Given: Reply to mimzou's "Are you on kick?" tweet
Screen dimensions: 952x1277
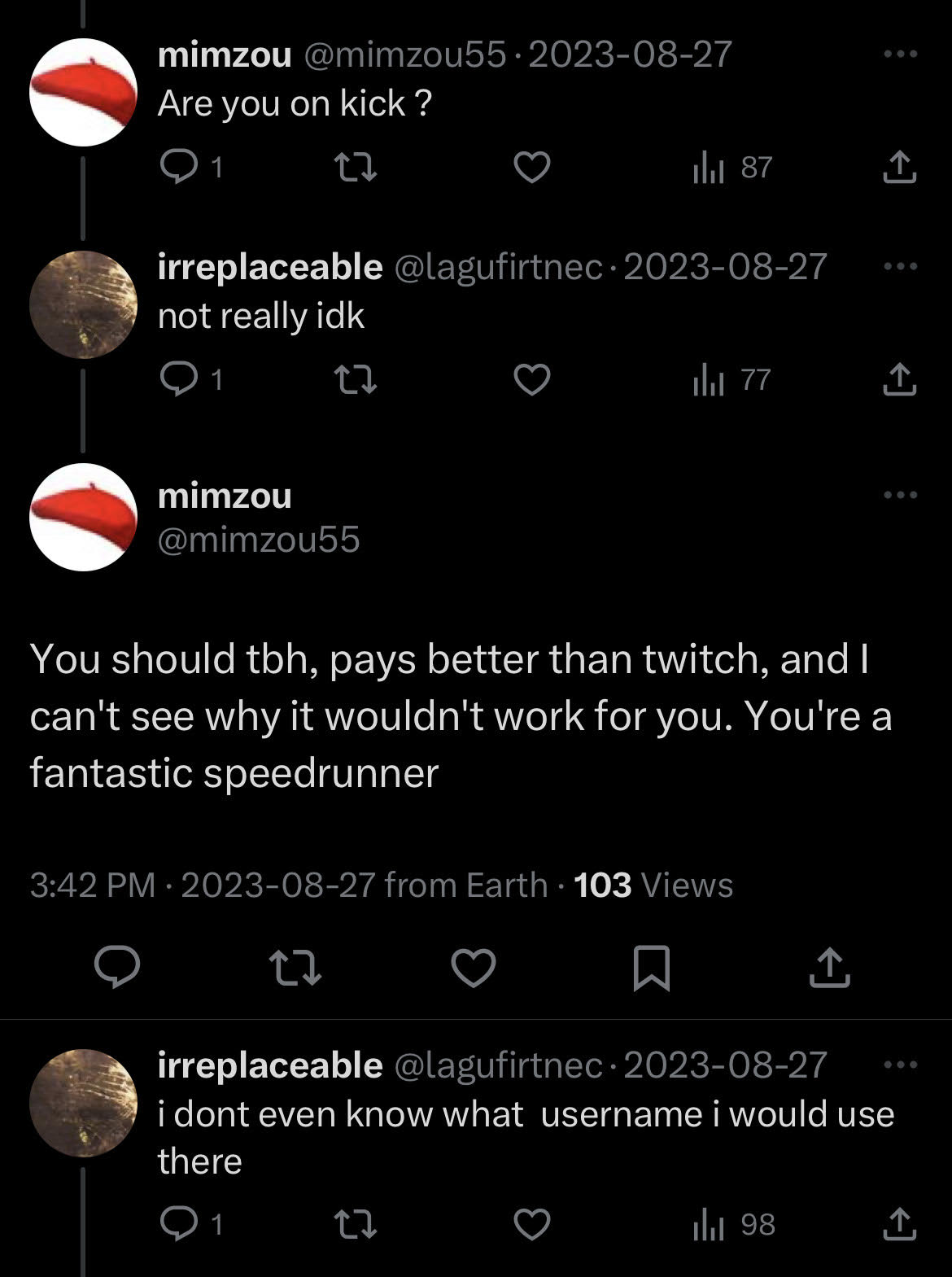Looking at the screenshot, I should (x=190, y=168).
